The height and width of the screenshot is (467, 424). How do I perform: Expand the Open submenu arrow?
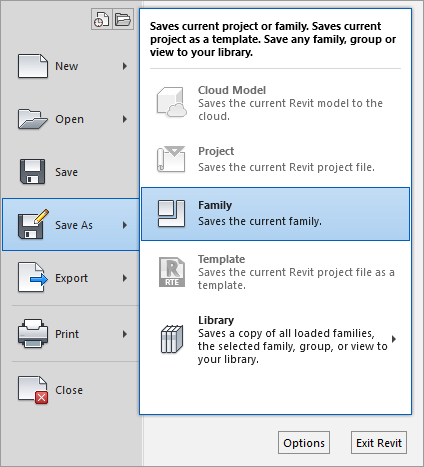tap(125, 119)
